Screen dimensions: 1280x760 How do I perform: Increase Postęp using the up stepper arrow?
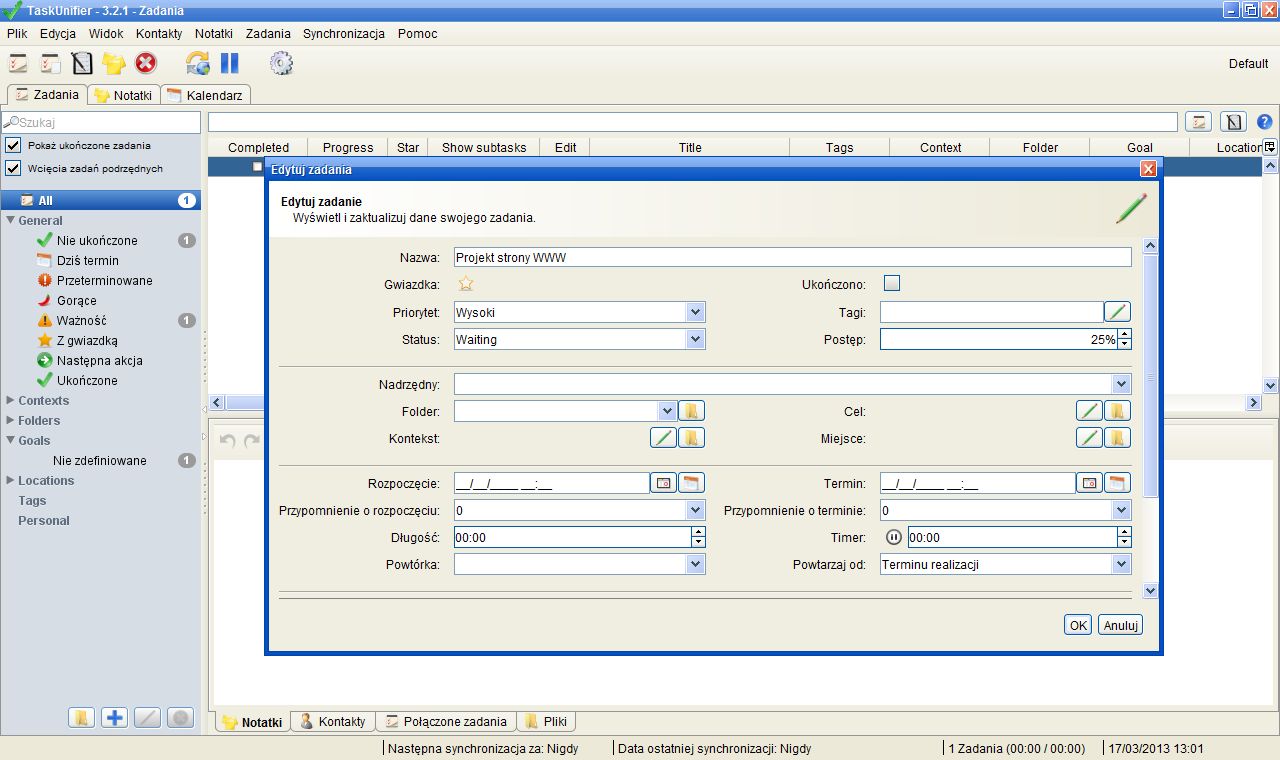pyautogui.click(x=1125, y=334)
